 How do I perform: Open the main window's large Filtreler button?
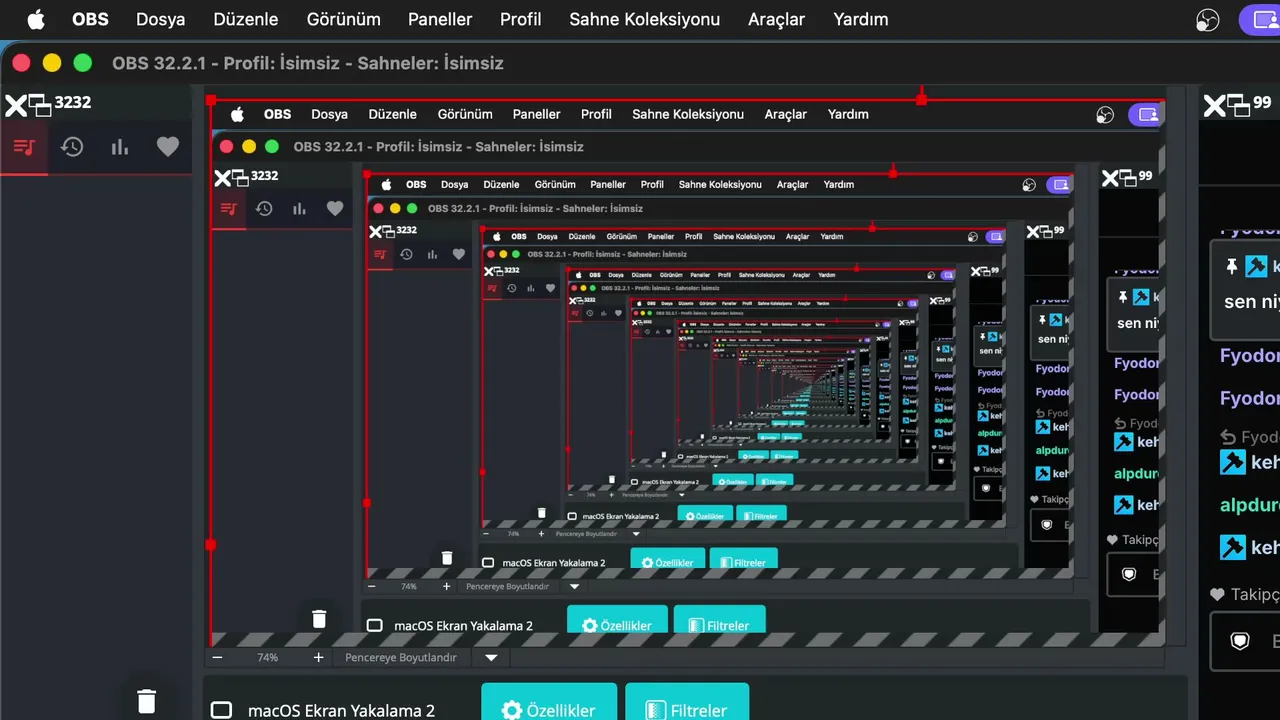pos(687,702)
